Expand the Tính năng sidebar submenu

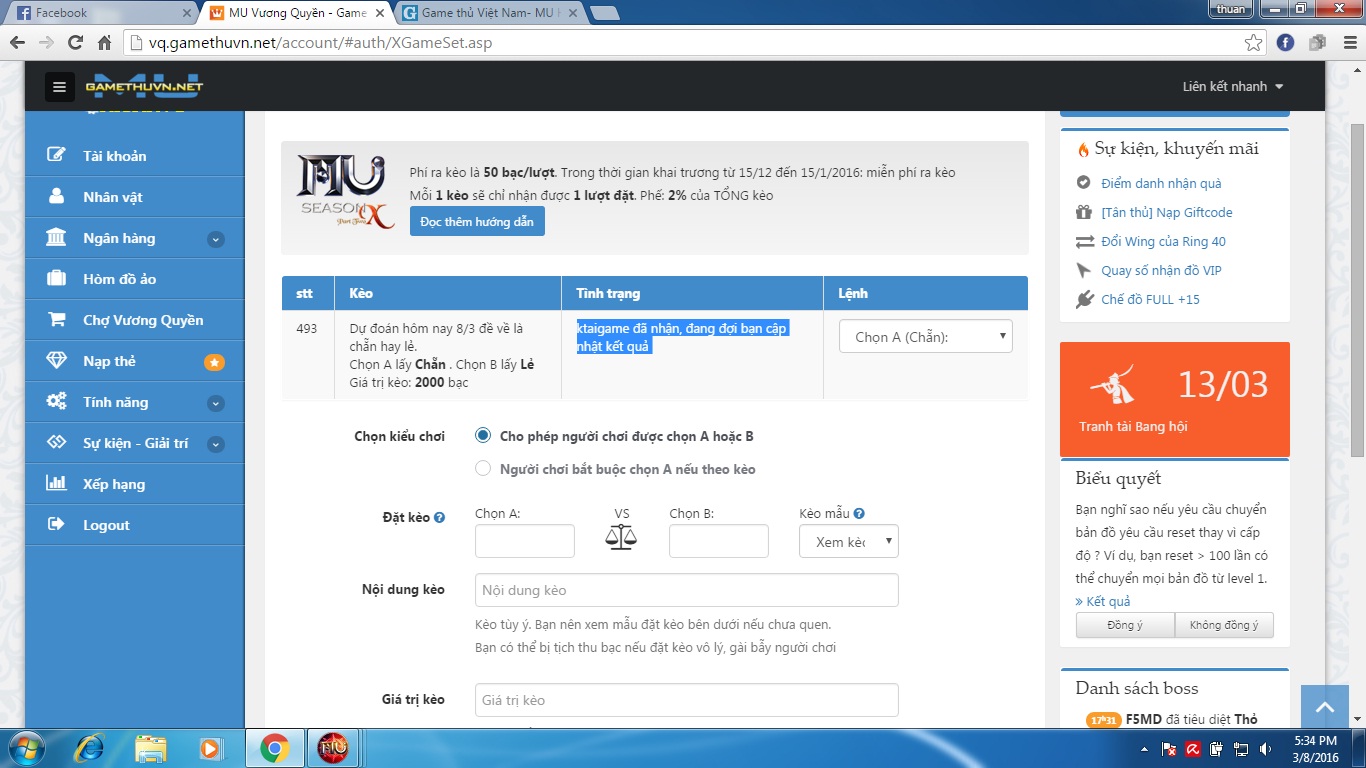click(x=215, y=403)
